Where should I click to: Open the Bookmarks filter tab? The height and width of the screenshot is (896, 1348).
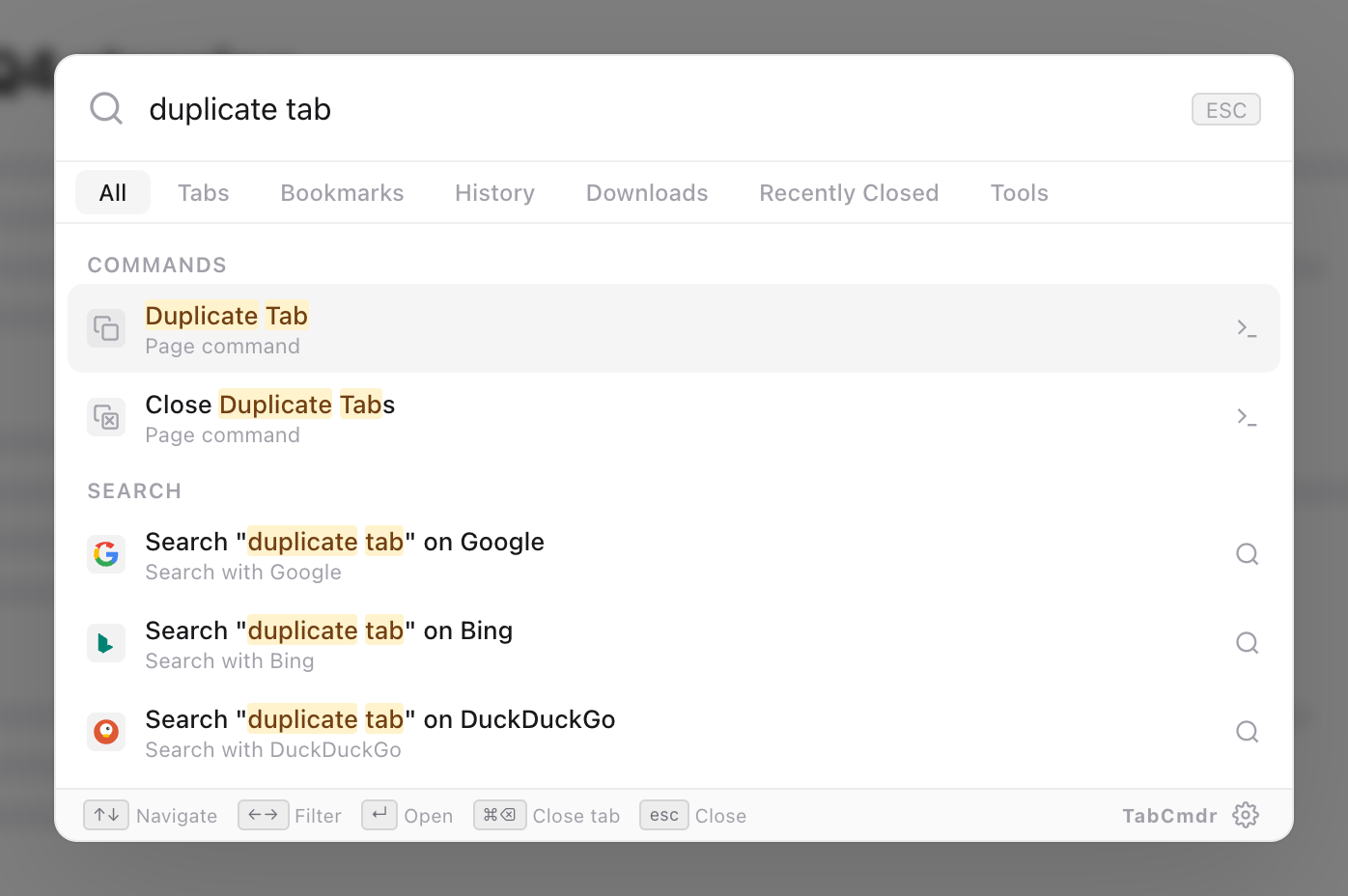tap(342, 193)
